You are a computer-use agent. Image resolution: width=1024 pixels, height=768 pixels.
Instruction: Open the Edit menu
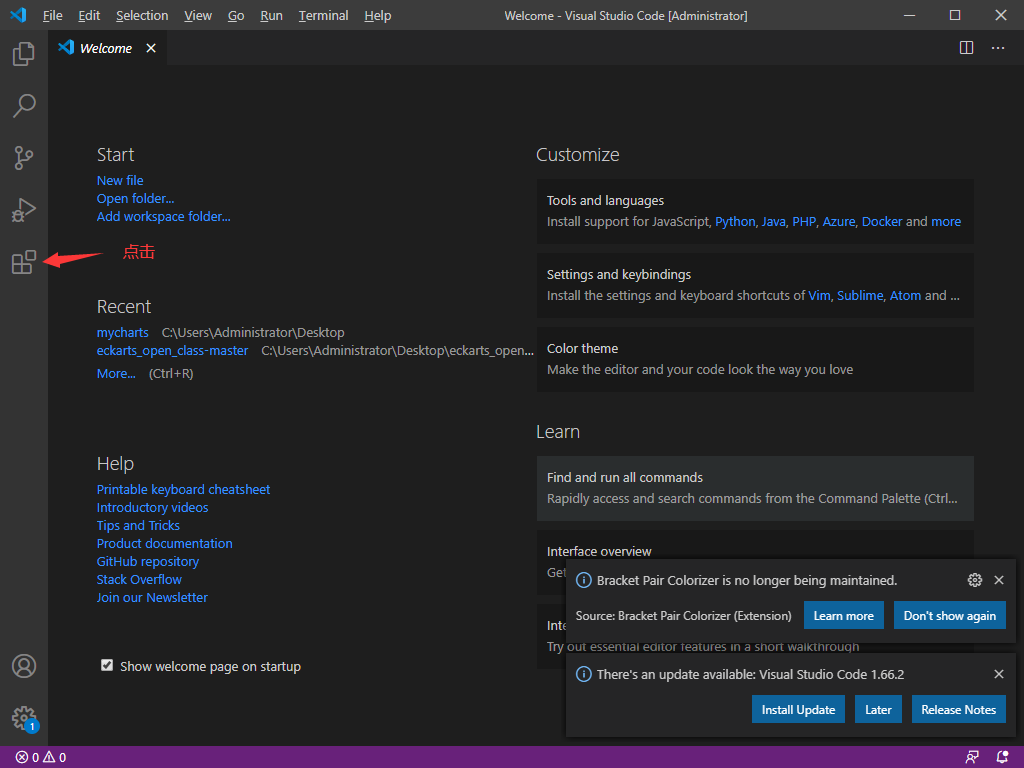[x=89, y=16]
